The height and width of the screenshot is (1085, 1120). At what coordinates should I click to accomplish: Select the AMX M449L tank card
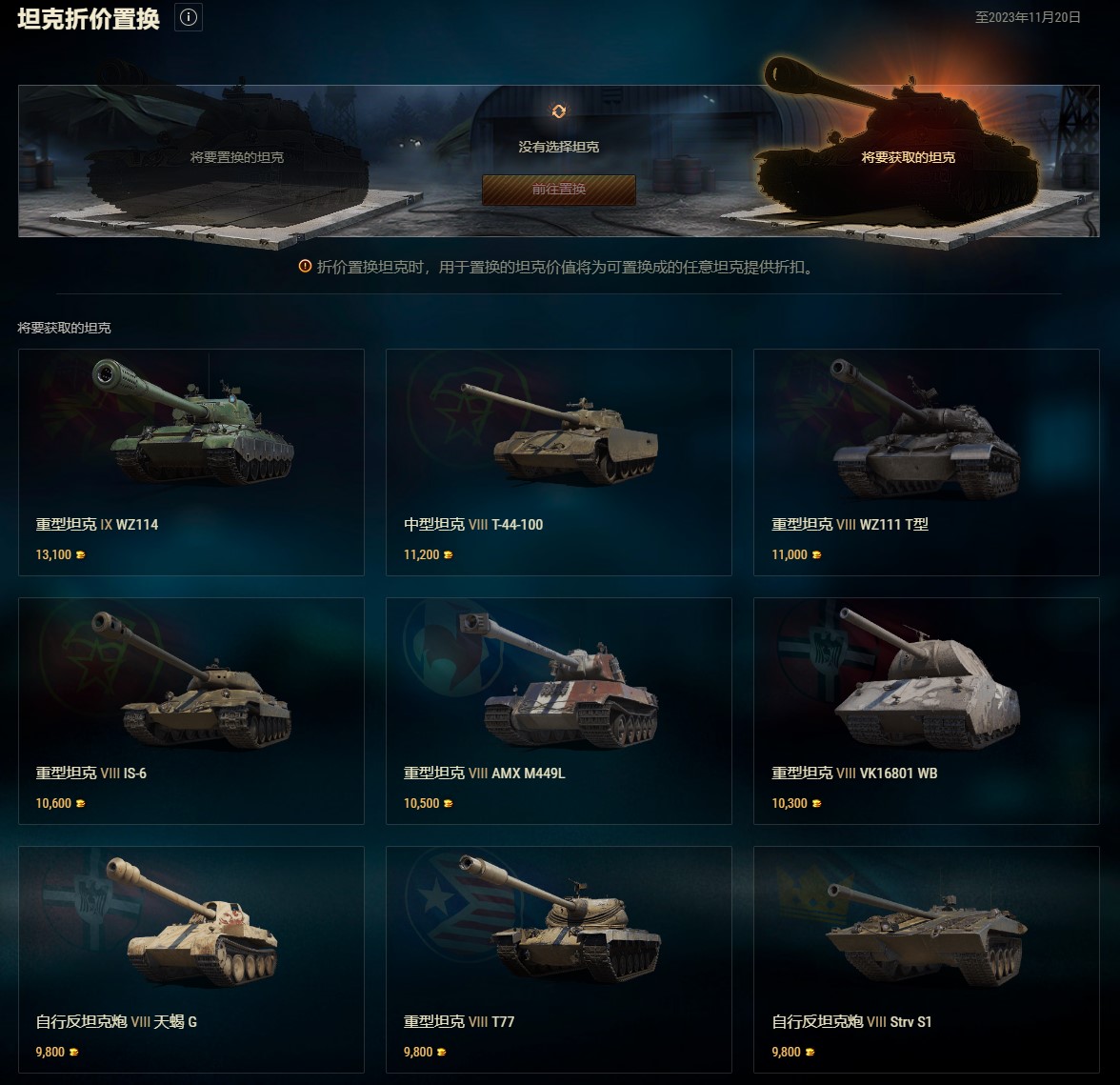click(558, 711)
